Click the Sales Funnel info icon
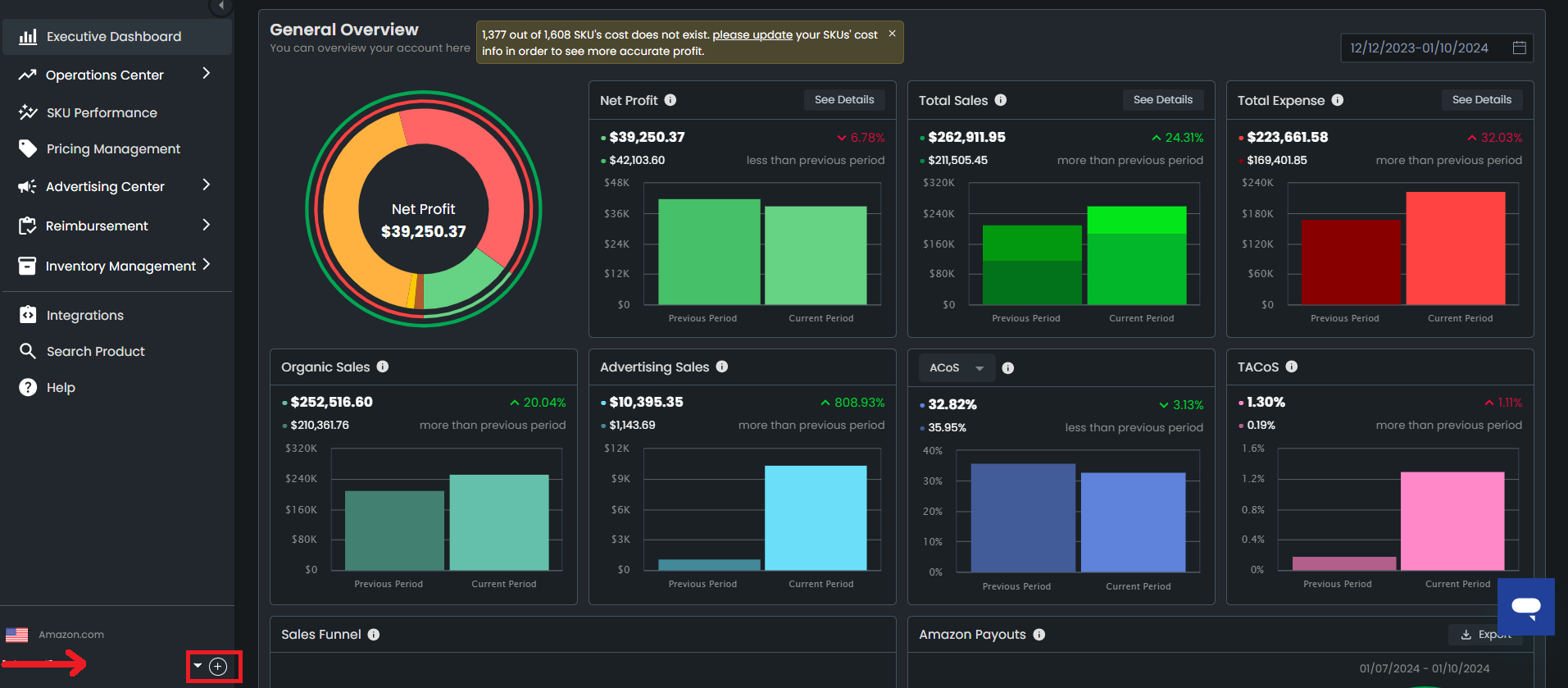This screenshot has width=1568, height=688. point(374,635)
